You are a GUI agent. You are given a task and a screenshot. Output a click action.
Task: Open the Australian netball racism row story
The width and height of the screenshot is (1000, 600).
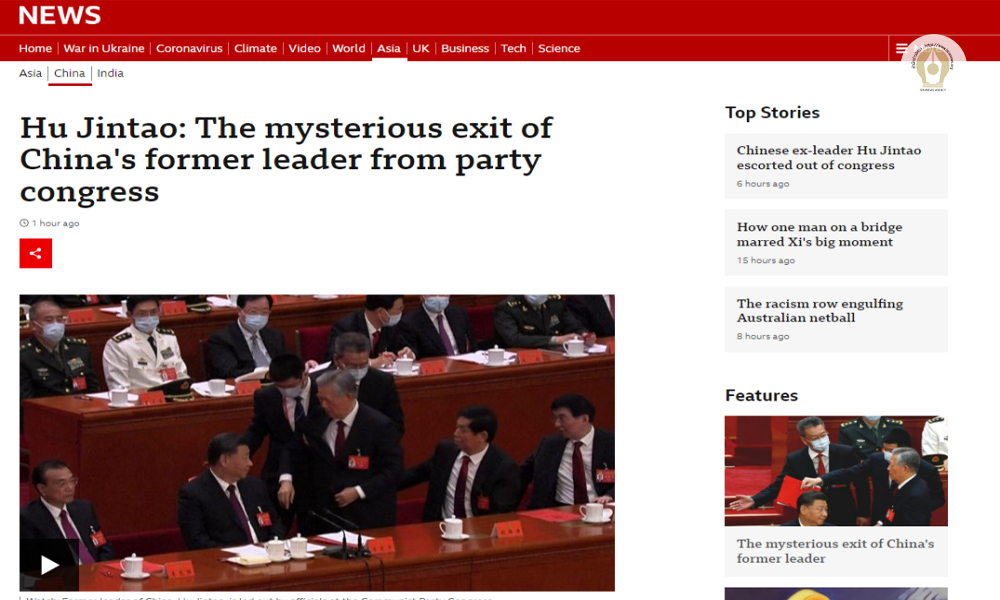pyautogui.click(x=819, y=310)
